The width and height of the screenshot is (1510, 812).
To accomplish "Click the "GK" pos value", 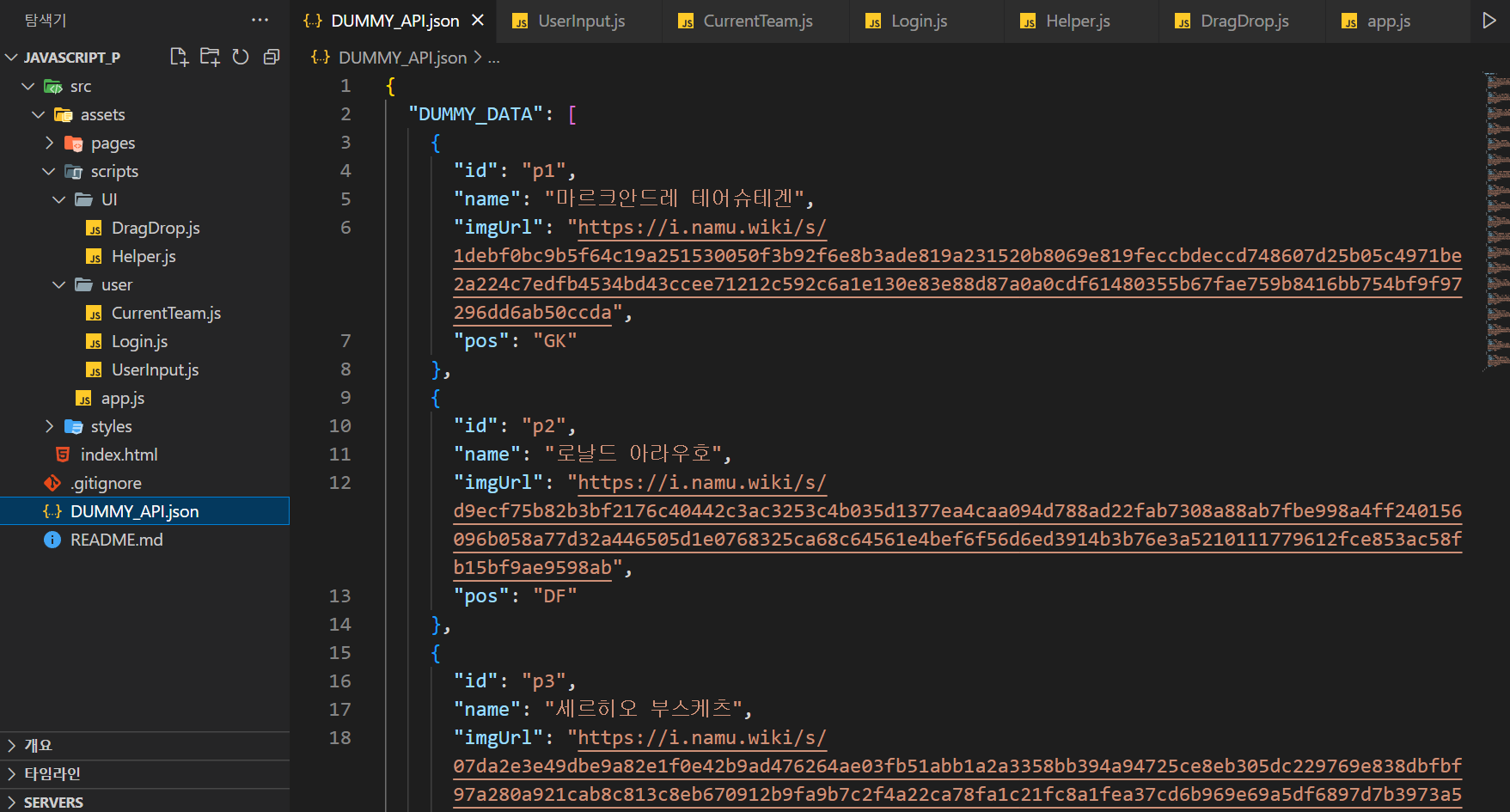I will point(554,341).
